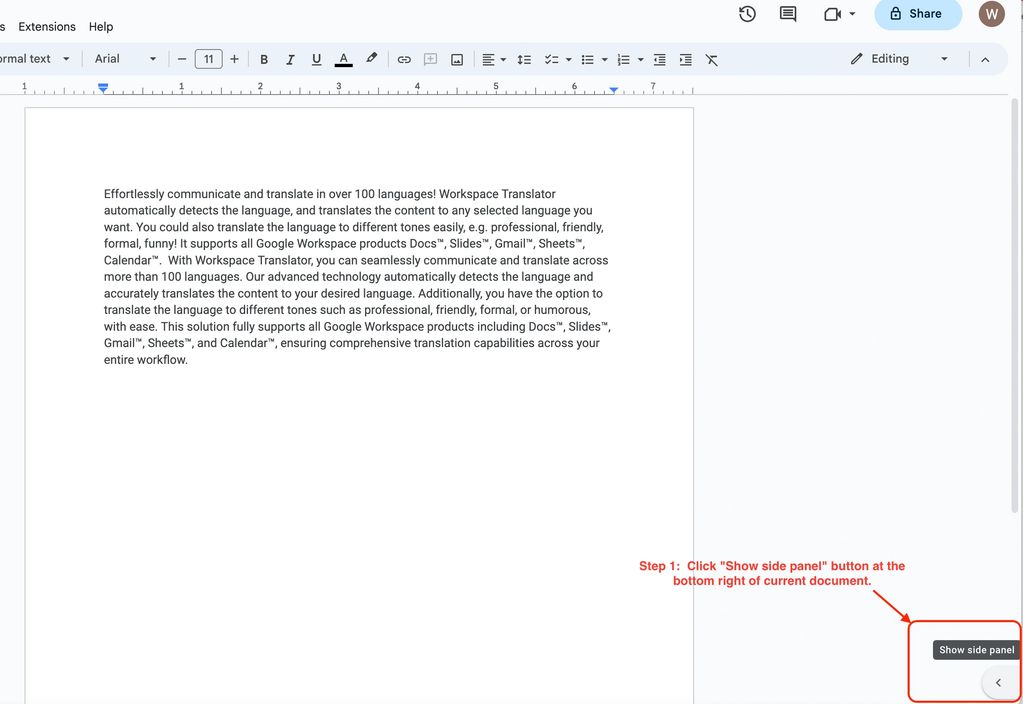
Task: Click the words 'entire workflow.' in document
Action: click(145, 360)
